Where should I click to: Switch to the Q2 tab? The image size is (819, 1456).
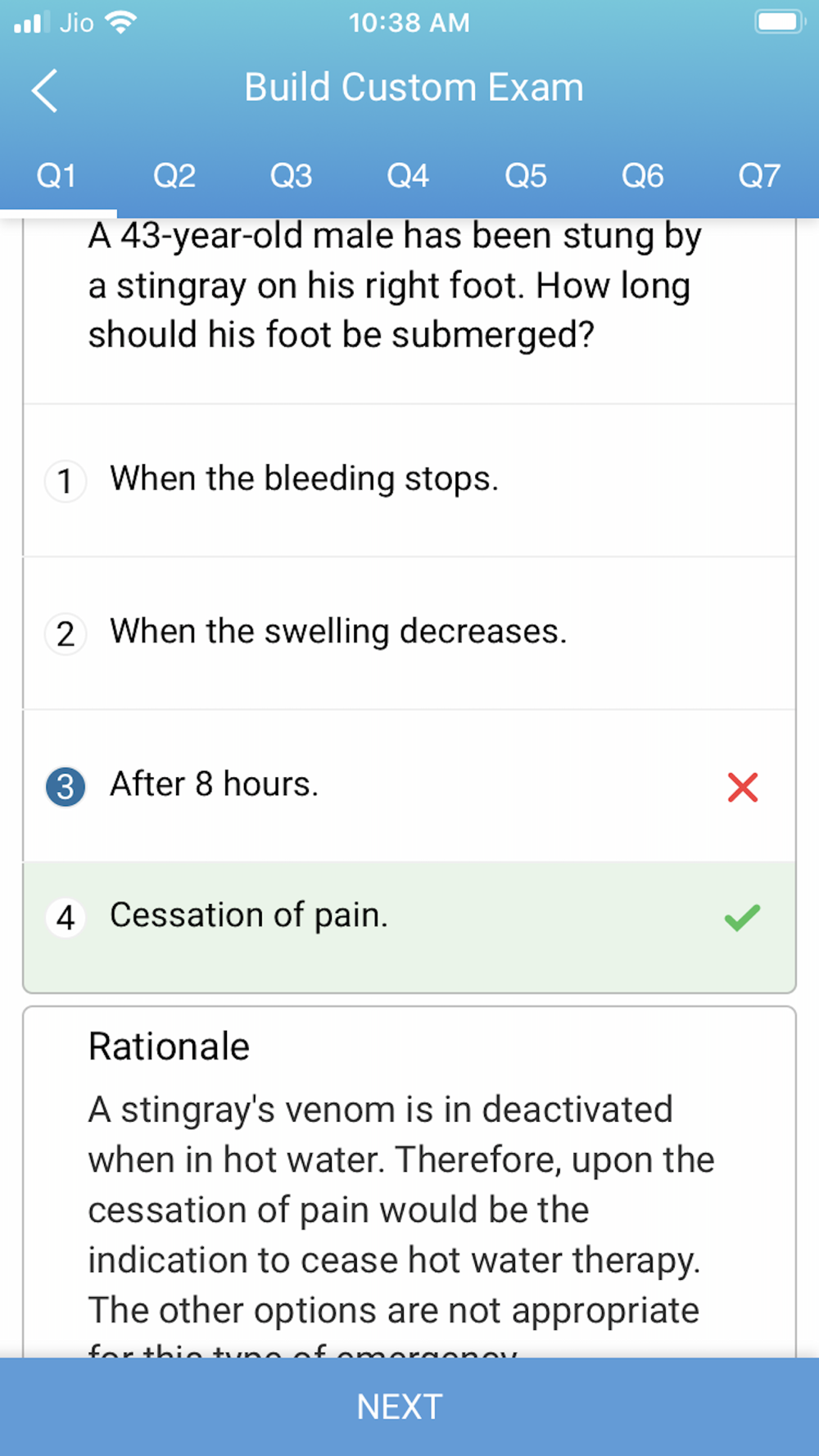(x=174, y=176)
